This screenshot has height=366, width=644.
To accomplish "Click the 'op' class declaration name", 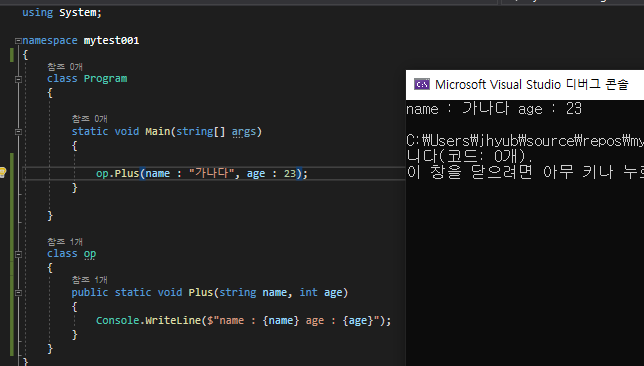I will [x=90, y=254].
